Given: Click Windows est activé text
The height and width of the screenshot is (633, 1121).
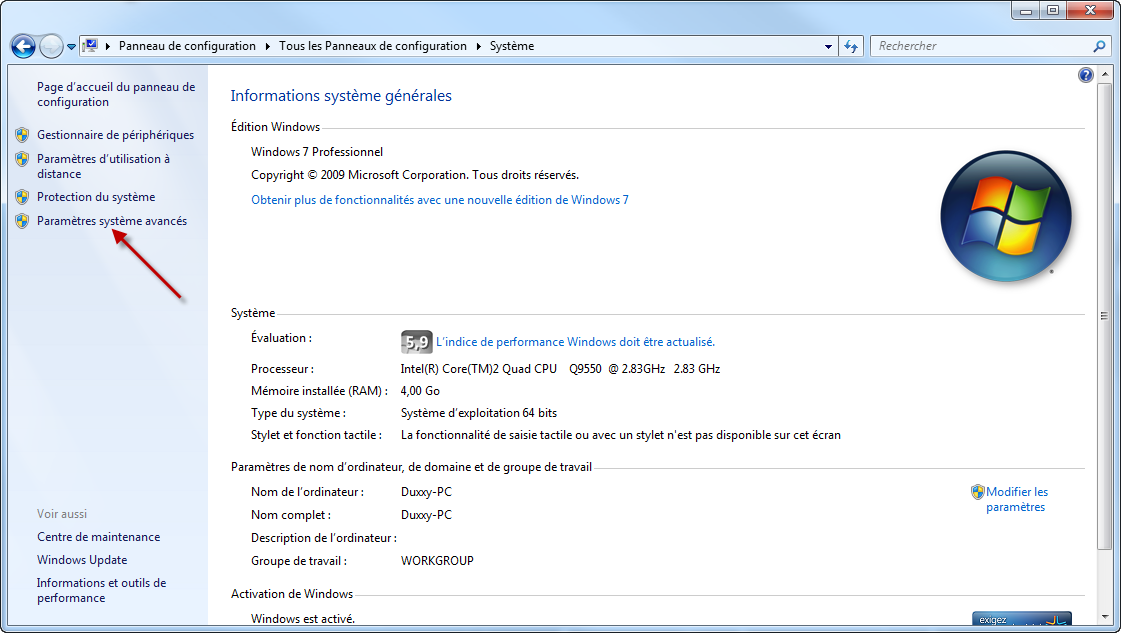Looking at the screenshot, I should click(x=303, y=619).
